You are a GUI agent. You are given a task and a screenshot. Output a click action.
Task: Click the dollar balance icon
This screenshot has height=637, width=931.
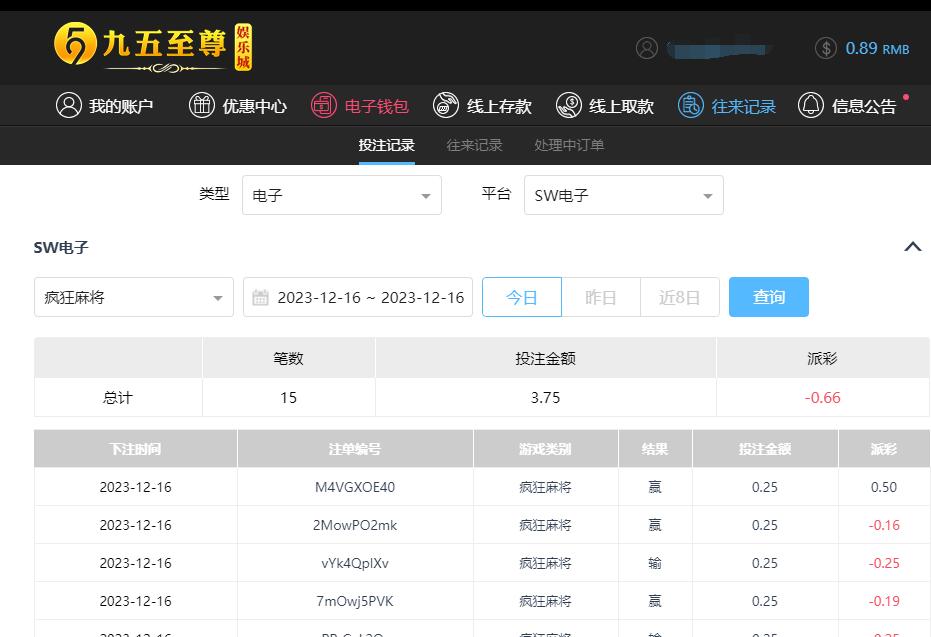pyautogui.click(x=825, y=48)
